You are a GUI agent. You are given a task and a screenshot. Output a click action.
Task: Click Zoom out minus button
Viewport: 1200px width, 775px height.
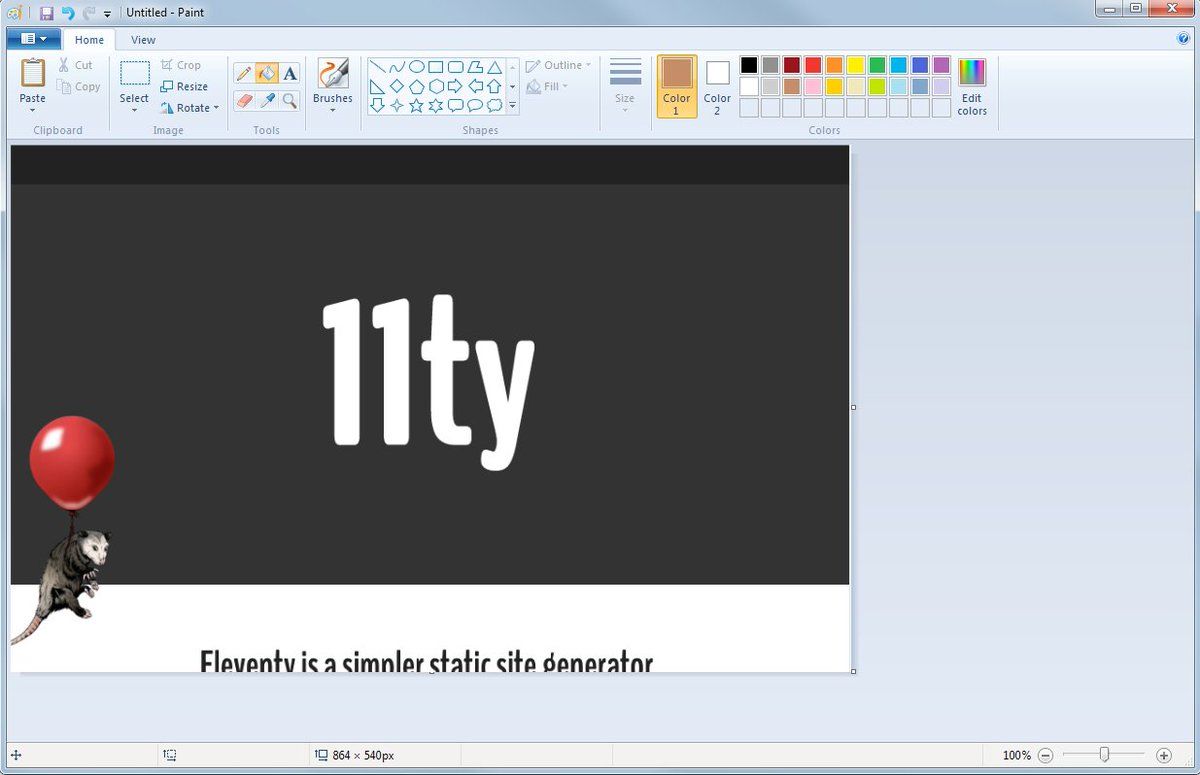[x=1045, y=756]
